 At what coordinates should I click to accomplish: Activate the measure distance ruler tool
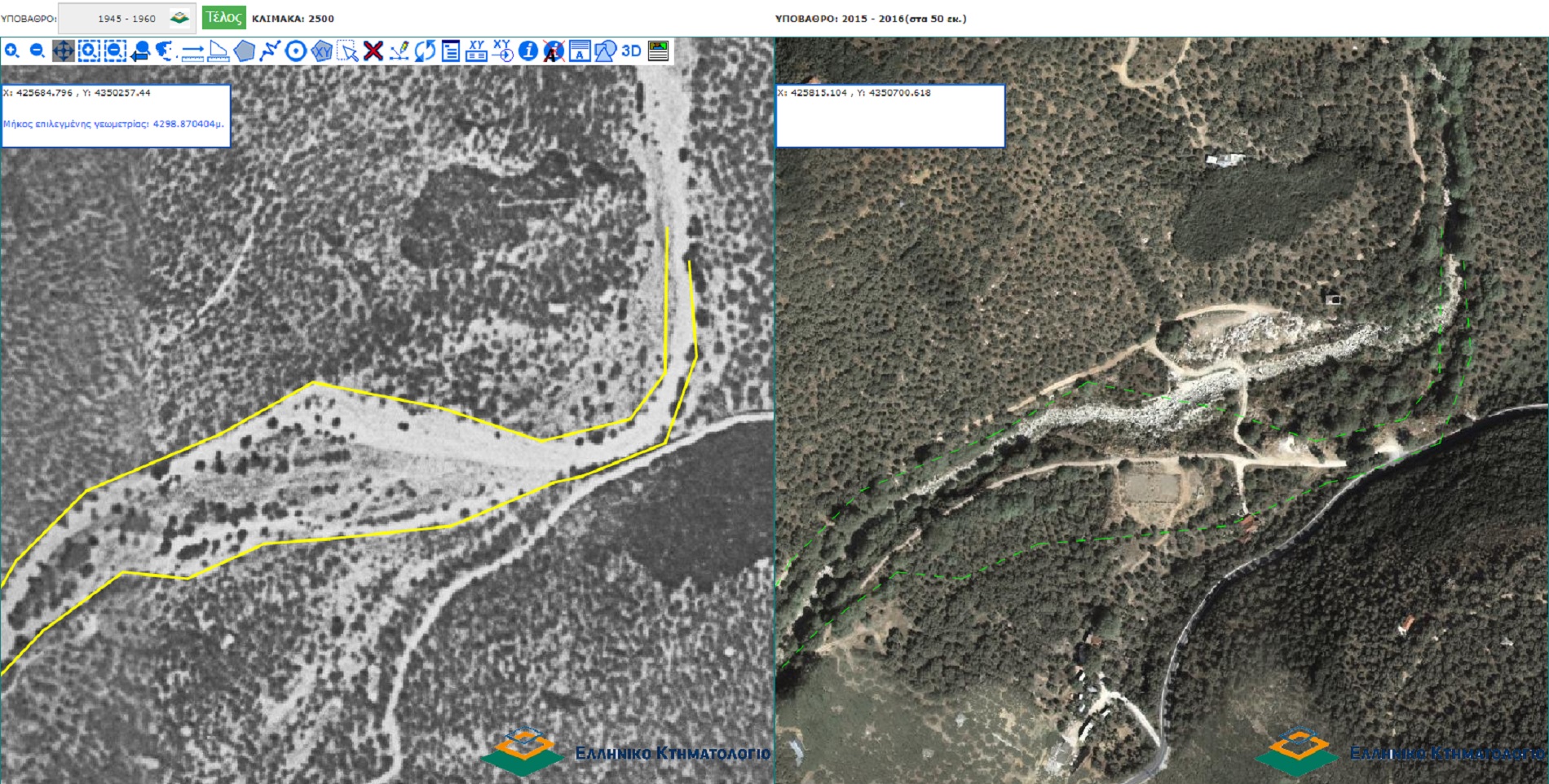192,51
